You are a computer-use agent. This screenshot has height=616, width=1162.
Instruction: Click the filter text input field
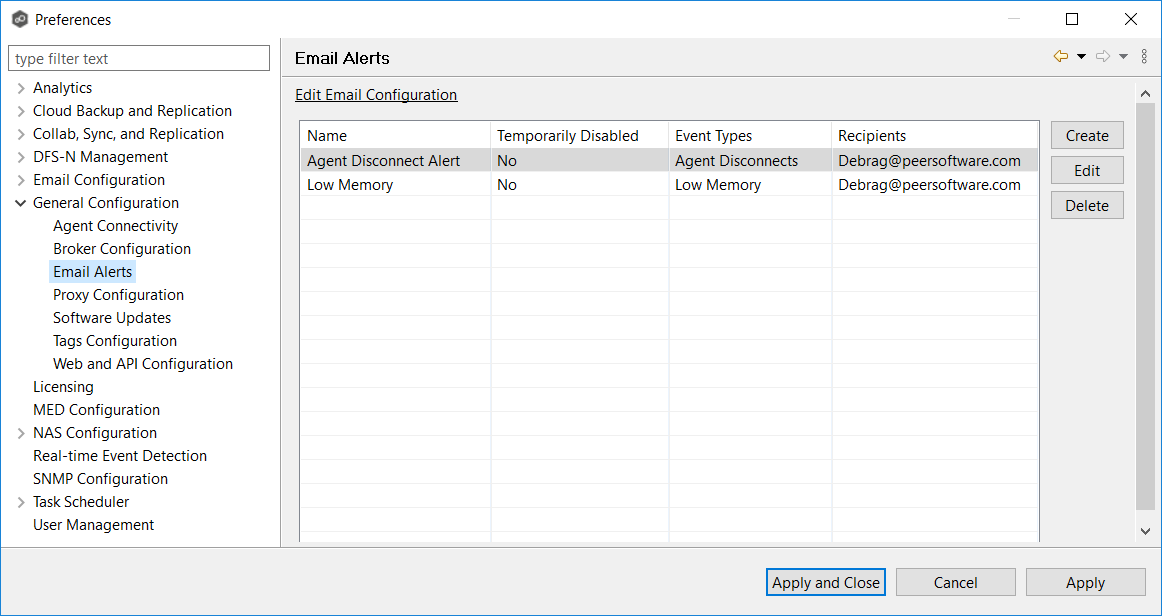coord(139,59)
